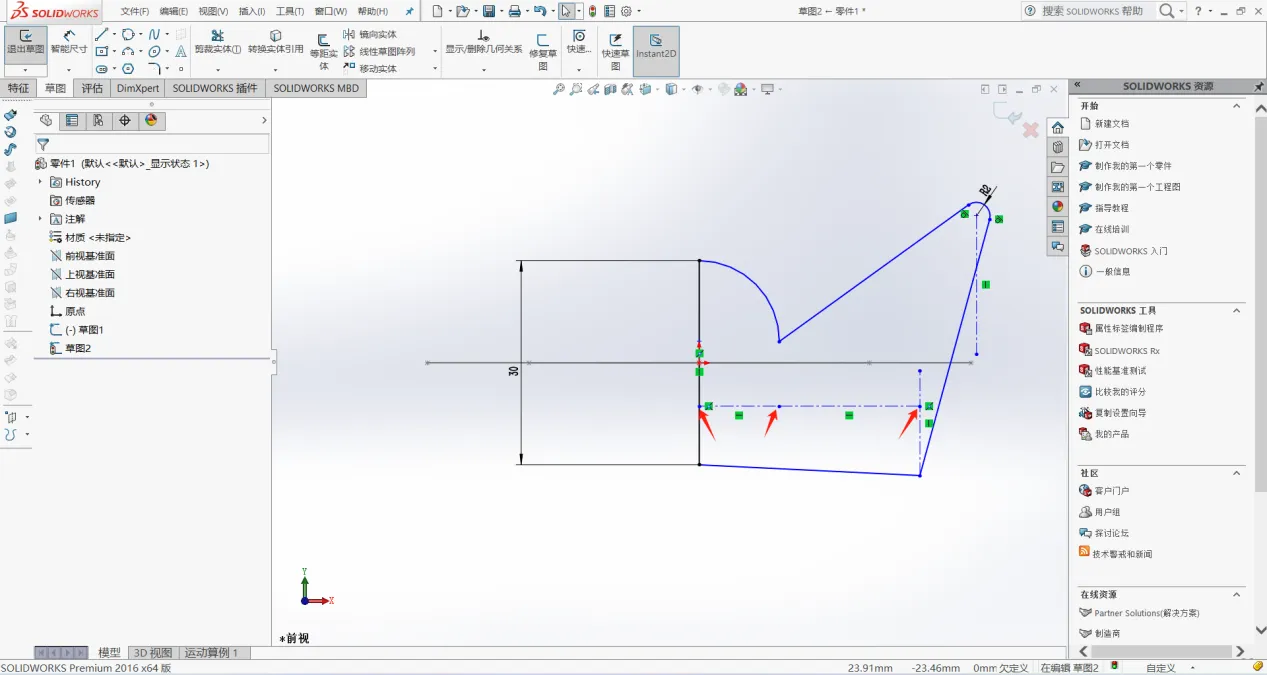Open dropdown arrow under 剪裁实体
Image resolution: width=1267 pixels, height=675 pixels.
coord(217,70)
